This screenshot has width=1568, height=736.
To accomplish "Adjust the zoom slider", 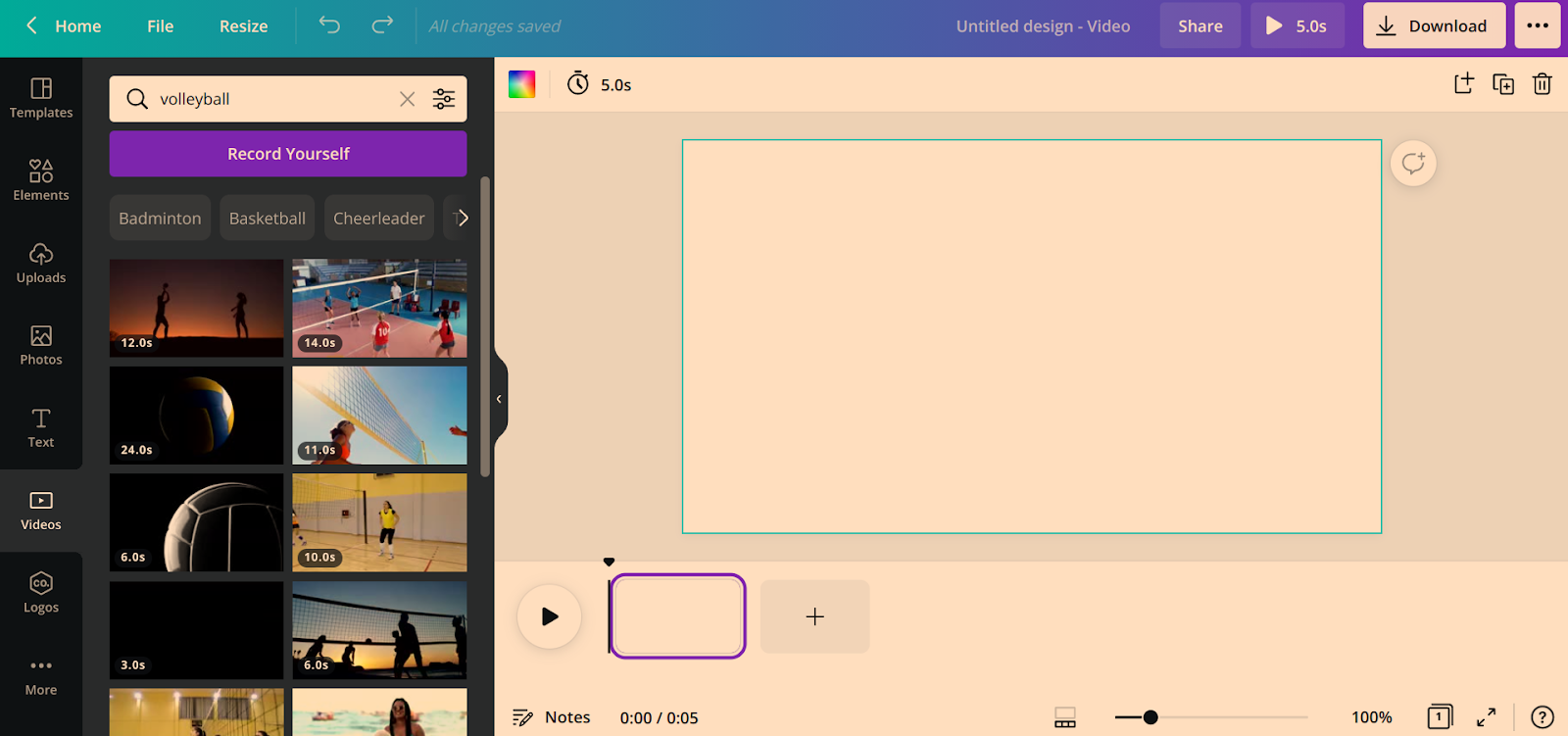I will click(1151, 717).
